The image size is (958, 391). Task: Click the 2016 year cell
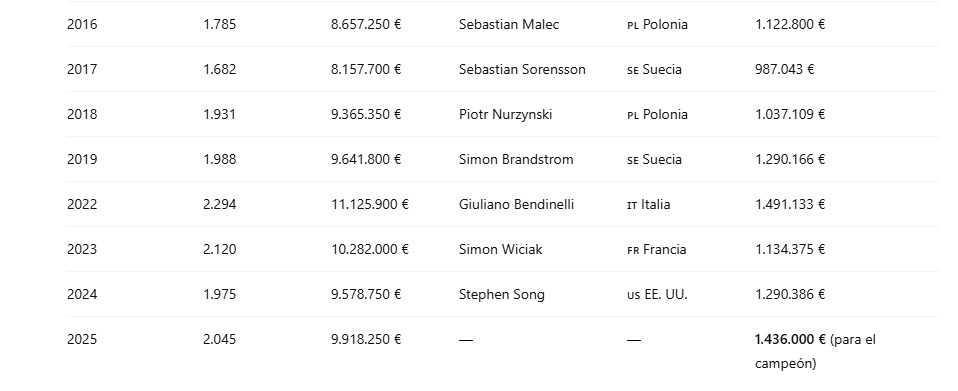82,24
